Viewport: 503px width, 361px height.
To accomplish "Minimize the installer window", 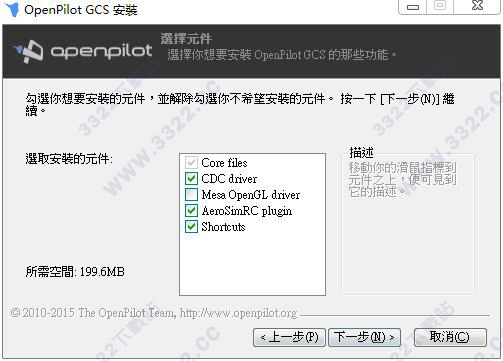I will click(413, 7).
